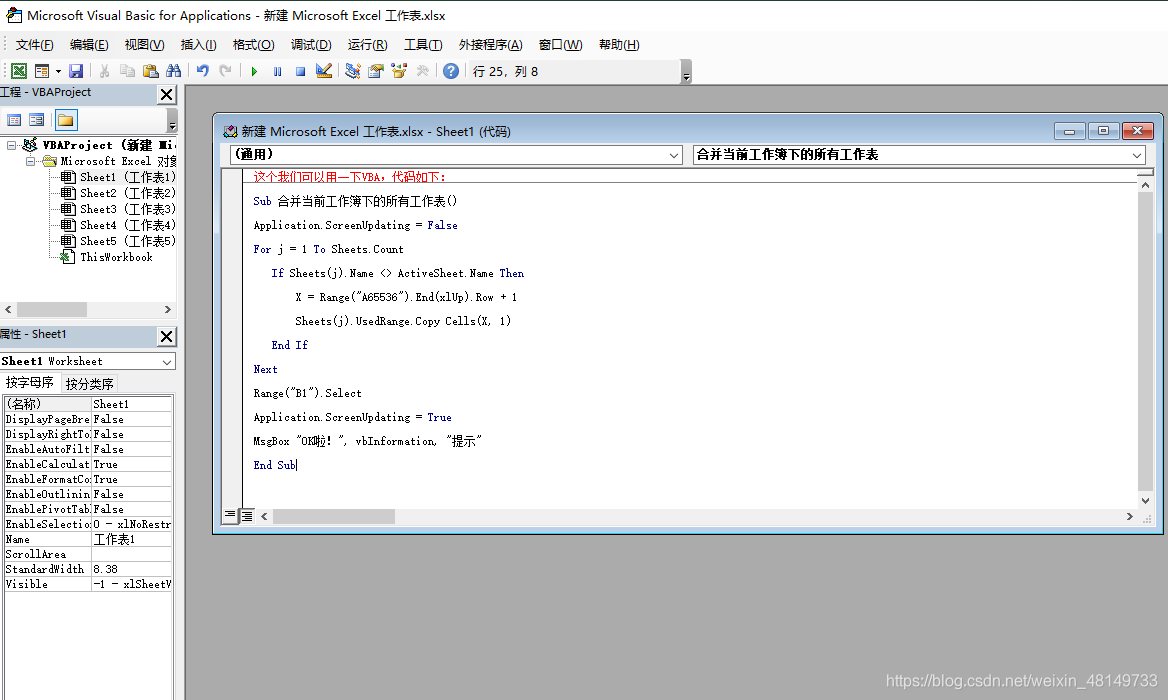This screenshot has width=1168, height=700.
Task: Open the 文件(F) menu
Action: (x=34, y=45)
